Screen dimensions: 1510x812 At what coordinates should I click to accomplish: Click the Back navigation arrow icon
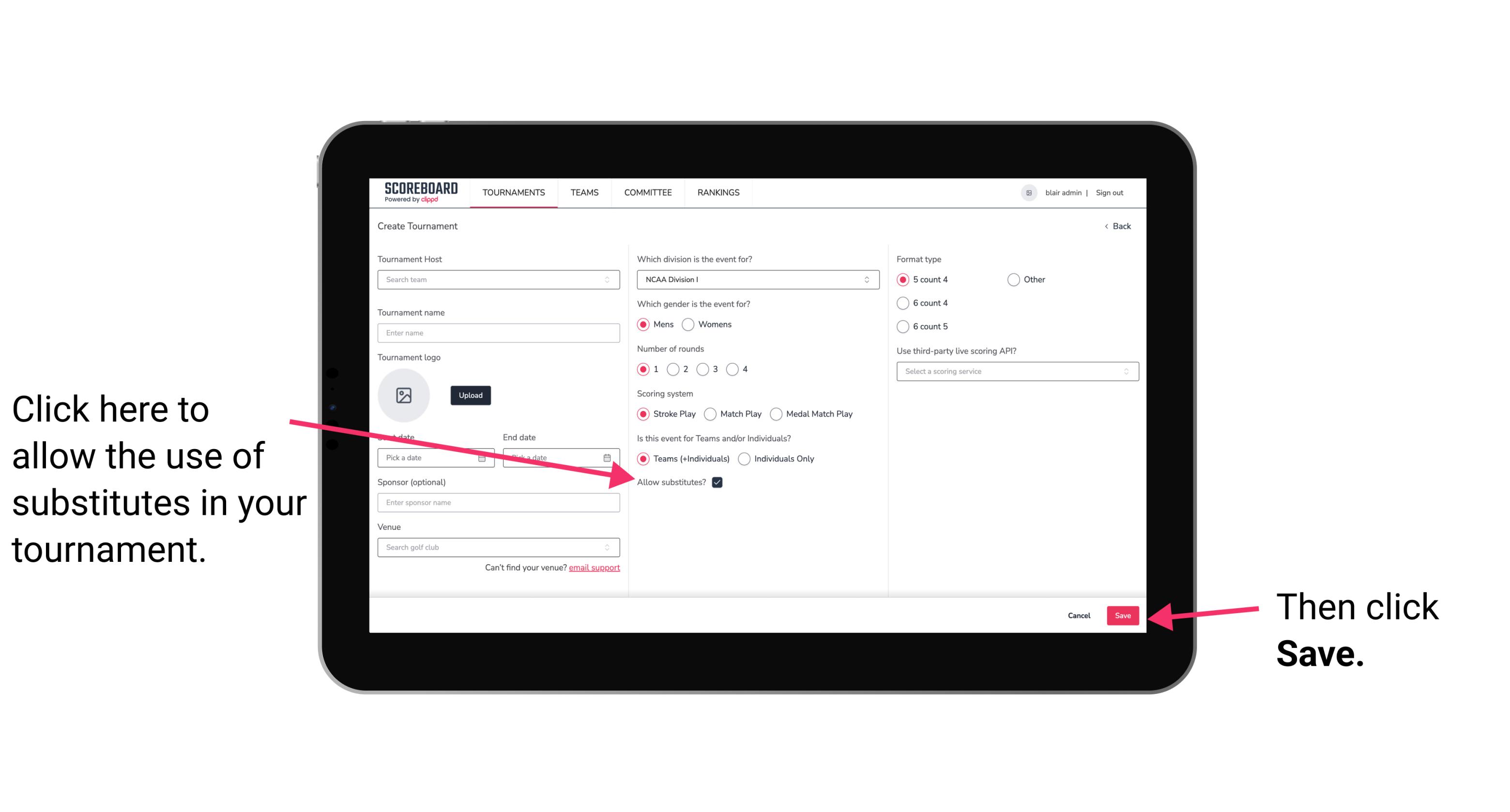(1107, 226)
